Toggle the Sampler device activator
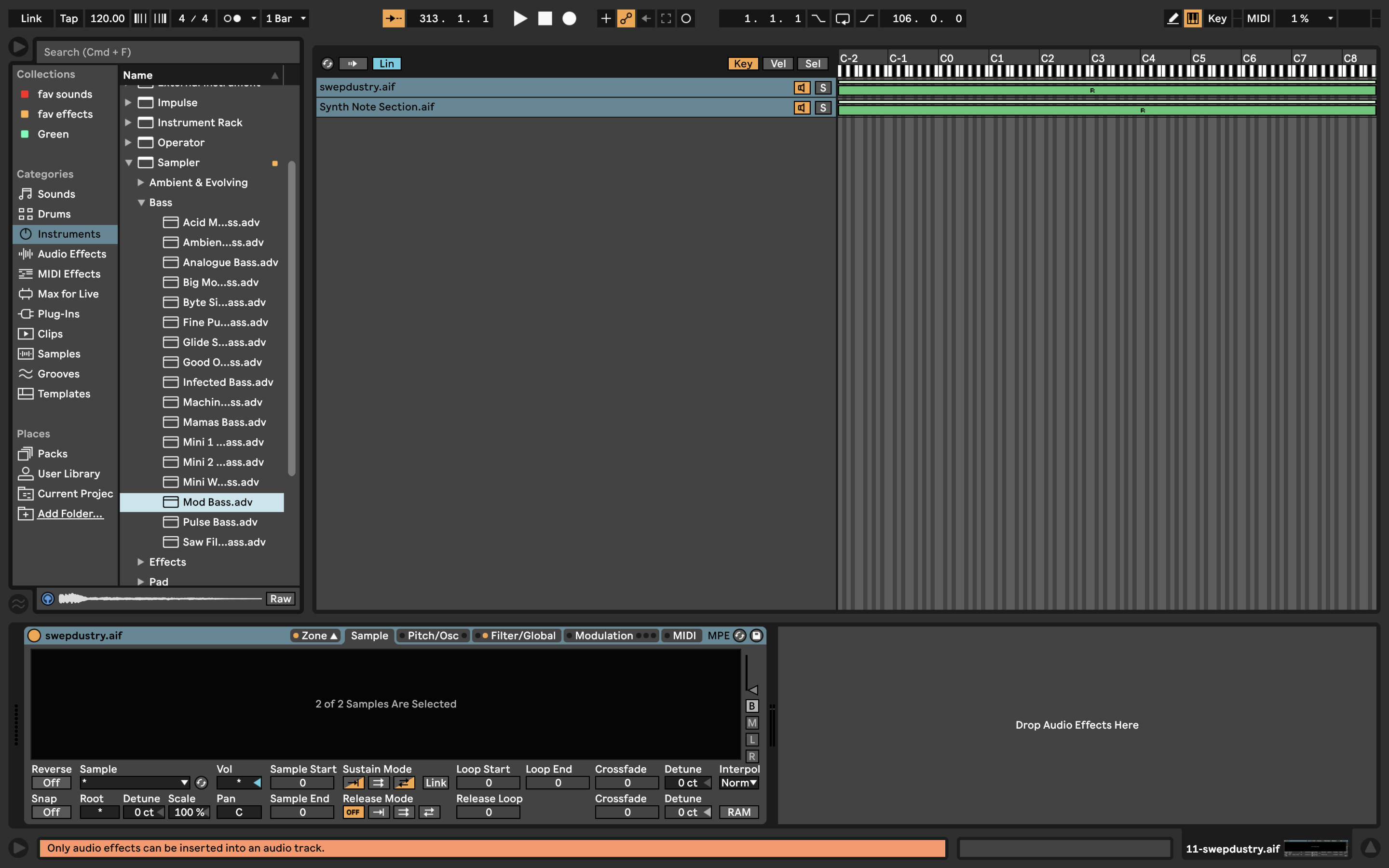 [x=34, y=636]
